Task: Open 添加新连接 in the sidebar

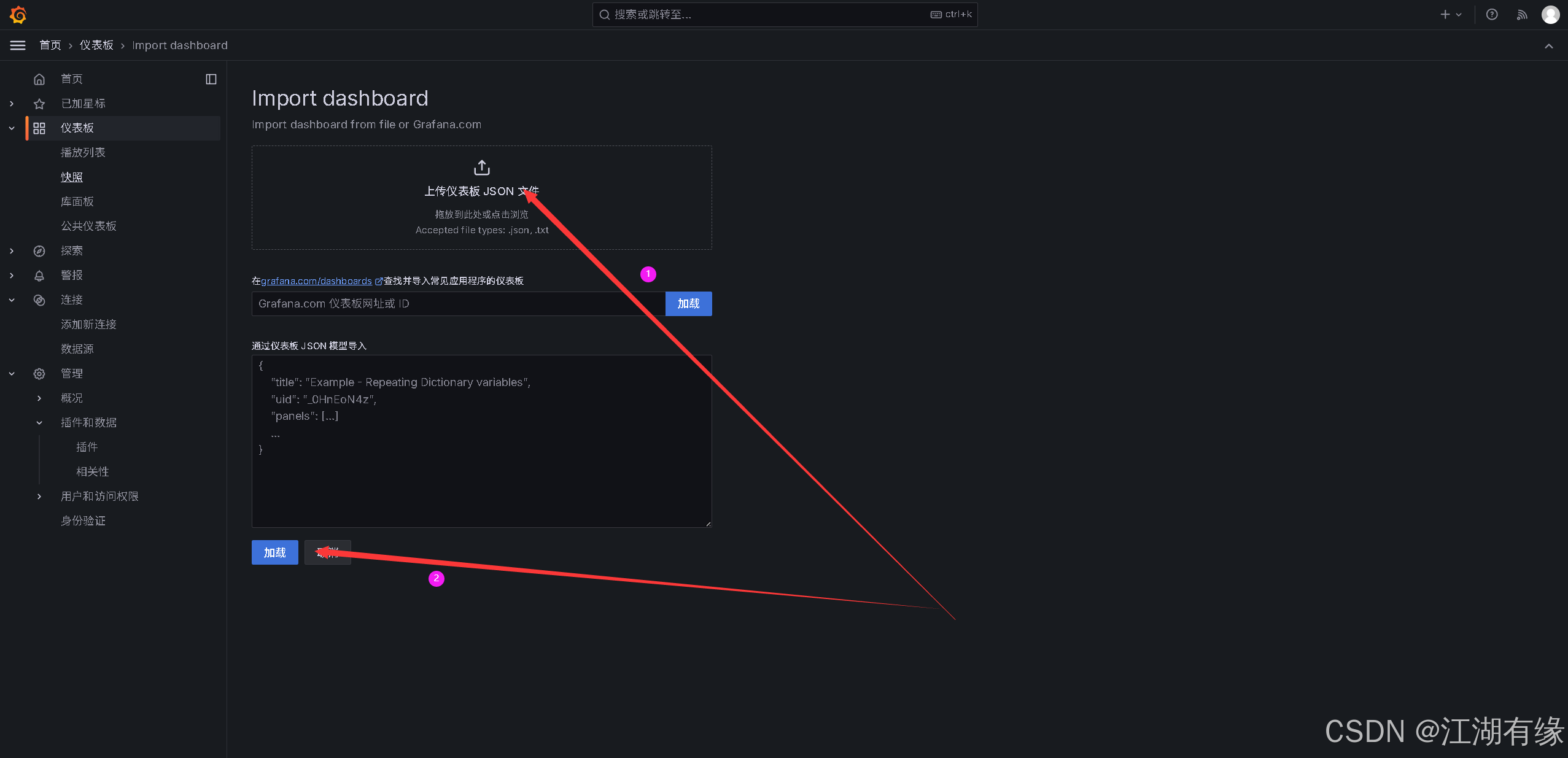Action: tap(88, 324)
